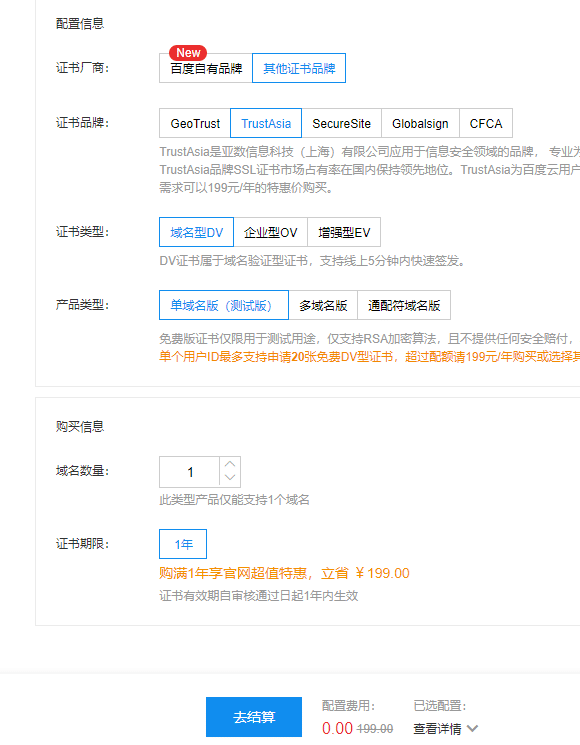Select 多域名版 product type

coord(323,306)
